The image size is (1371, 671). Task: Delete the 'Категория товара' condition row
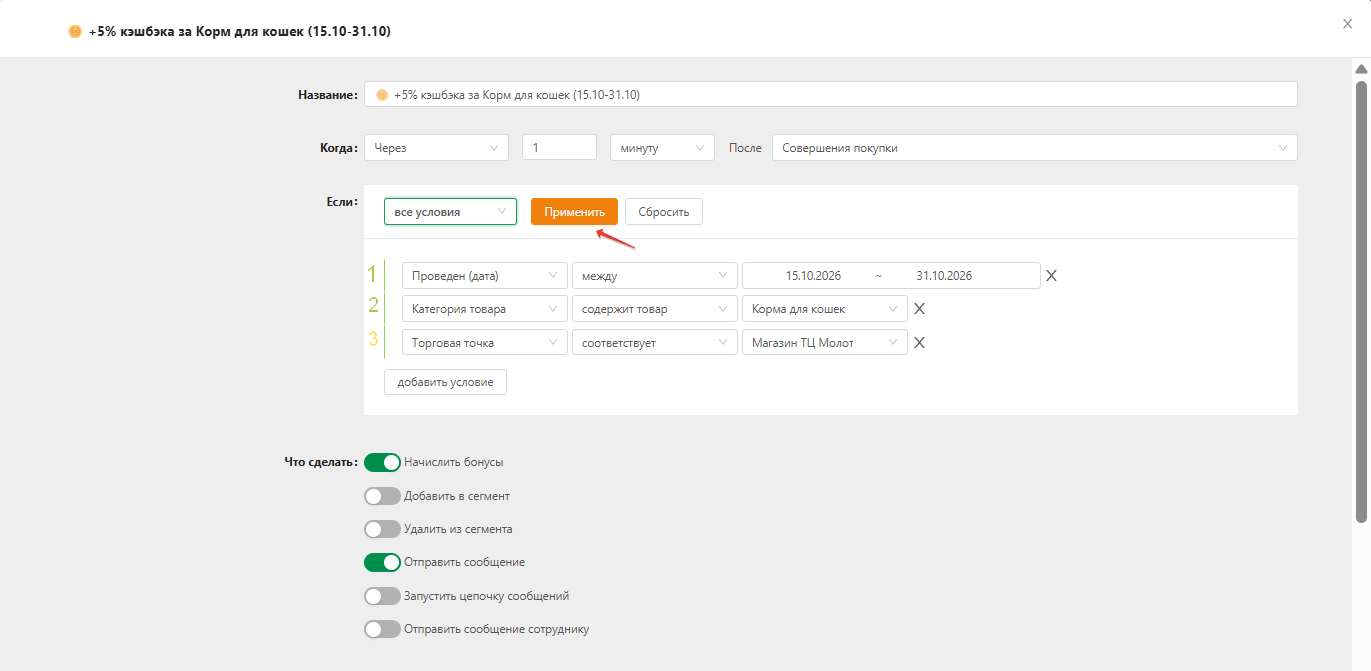(x=919, y=309)
